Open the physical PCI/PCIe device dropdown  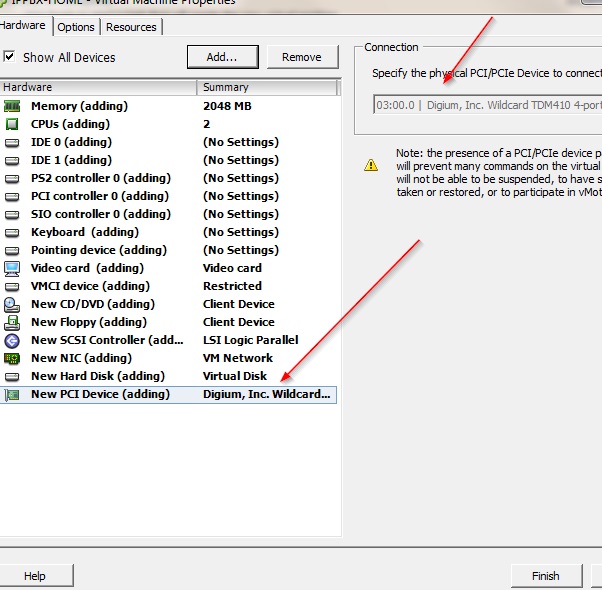487,104
